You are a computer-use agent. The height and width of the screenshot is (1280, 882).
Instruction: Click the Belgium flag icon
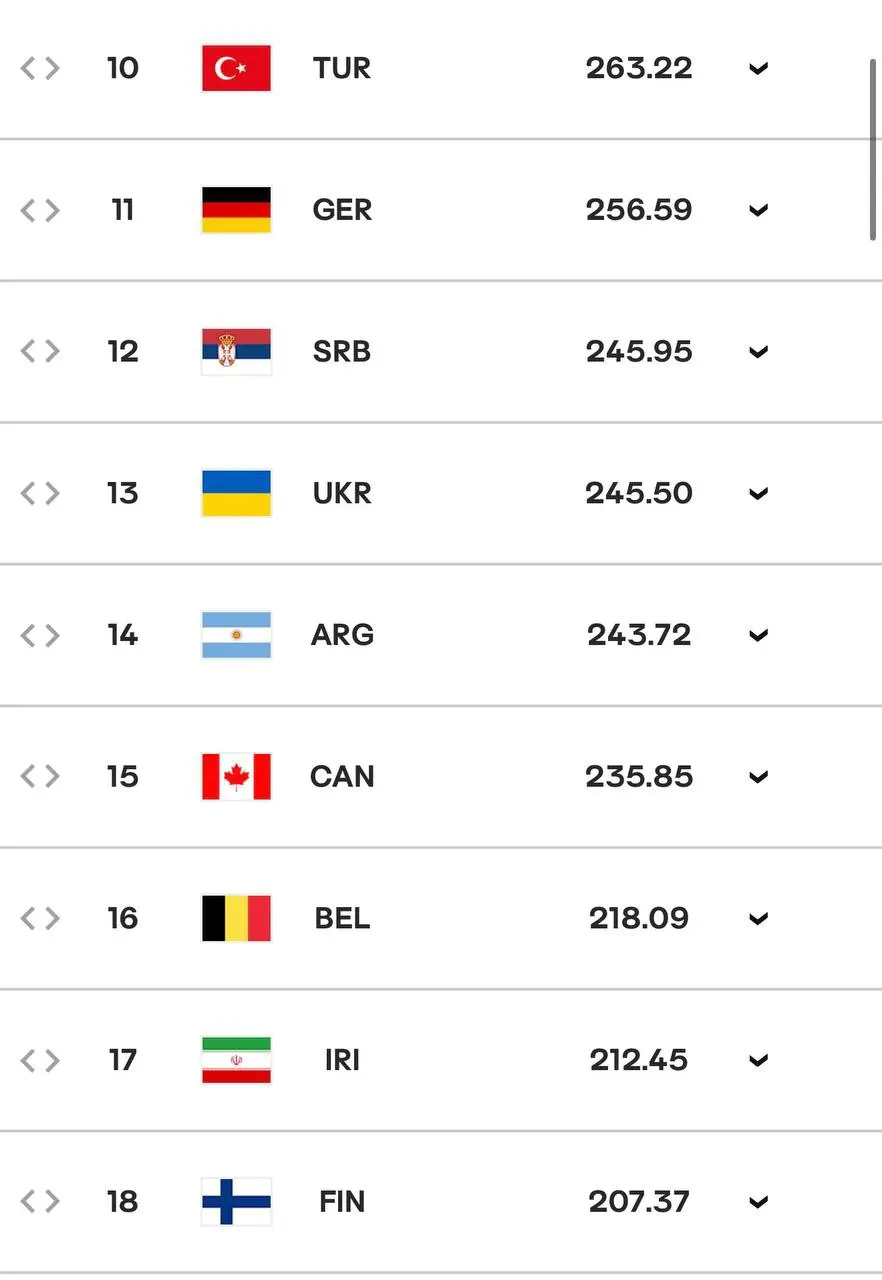(236, 918)
